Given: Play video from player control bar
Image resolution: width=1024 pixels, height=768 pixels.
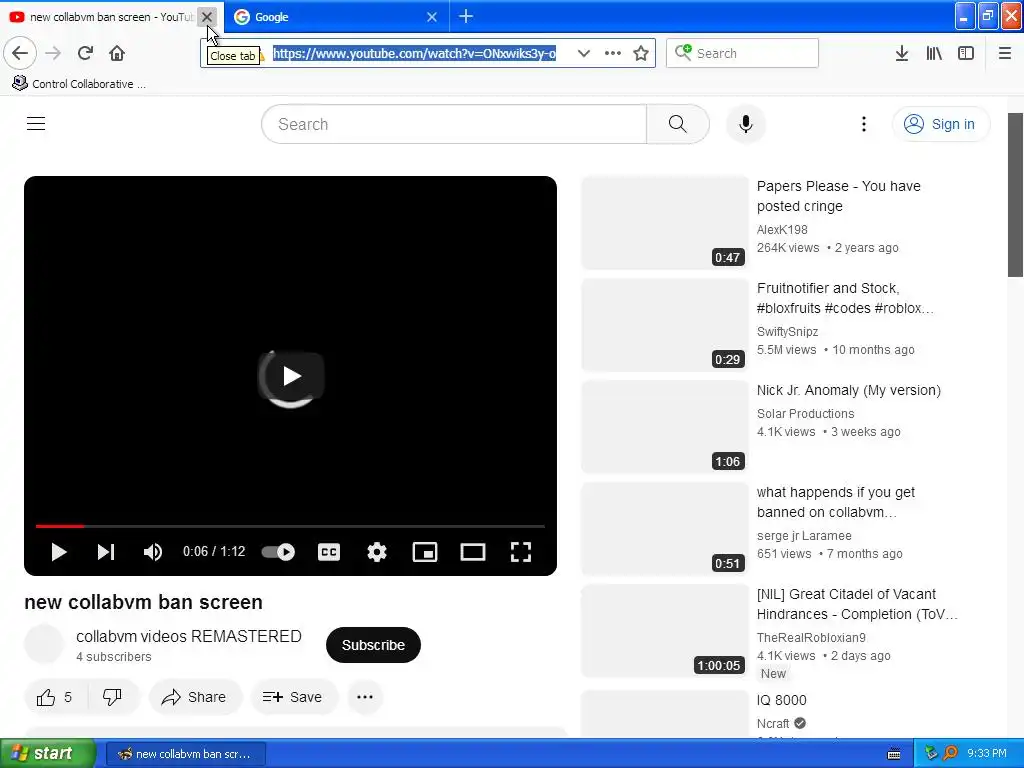Looking at the screenshot, I should [59, 552].
